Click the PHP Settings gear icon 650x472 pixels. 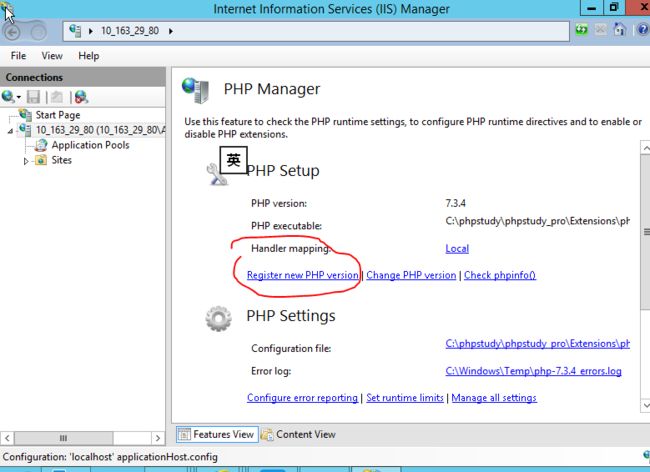click(218, 318)
